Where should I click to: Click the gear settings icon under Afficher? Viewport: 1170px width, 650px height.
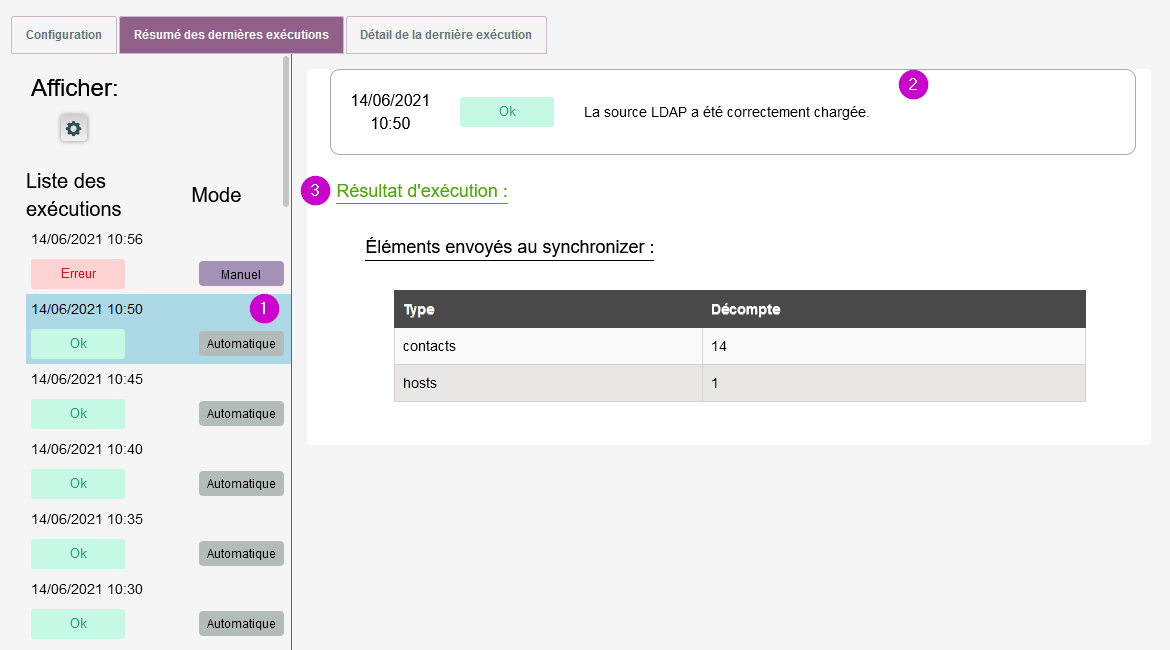73,128
